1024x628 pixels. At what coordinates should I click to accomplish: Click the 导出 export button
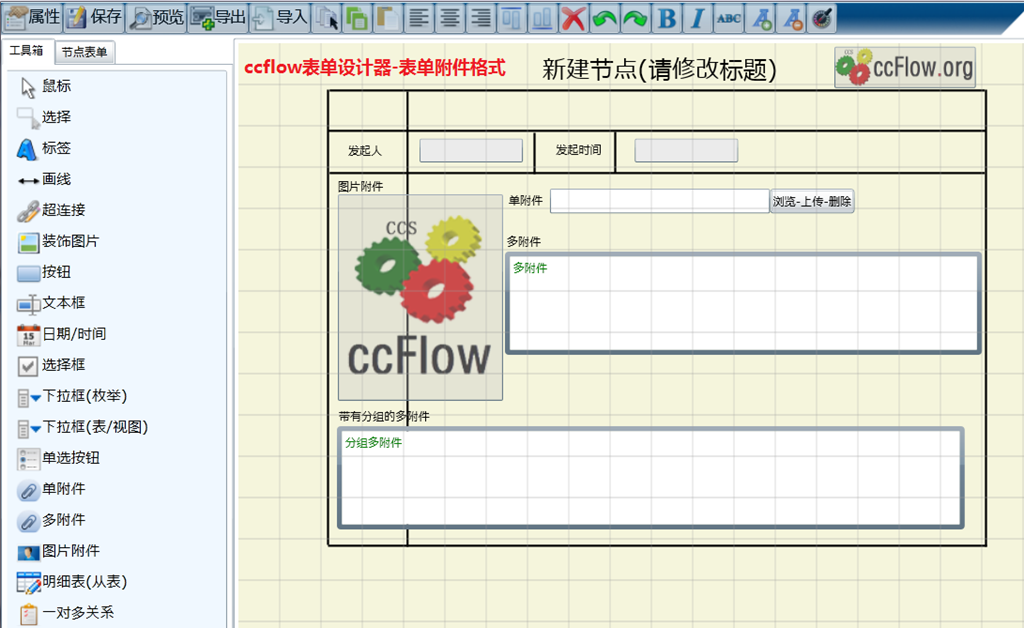pos(218,18)
